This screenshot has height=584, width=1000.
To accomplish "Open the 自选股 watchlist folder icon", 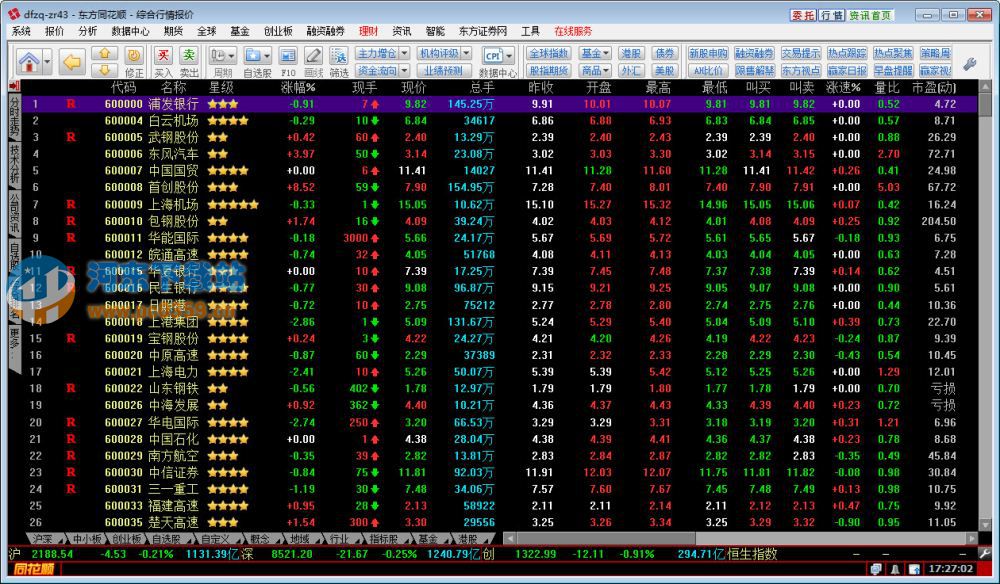I will tap(253, 56).
